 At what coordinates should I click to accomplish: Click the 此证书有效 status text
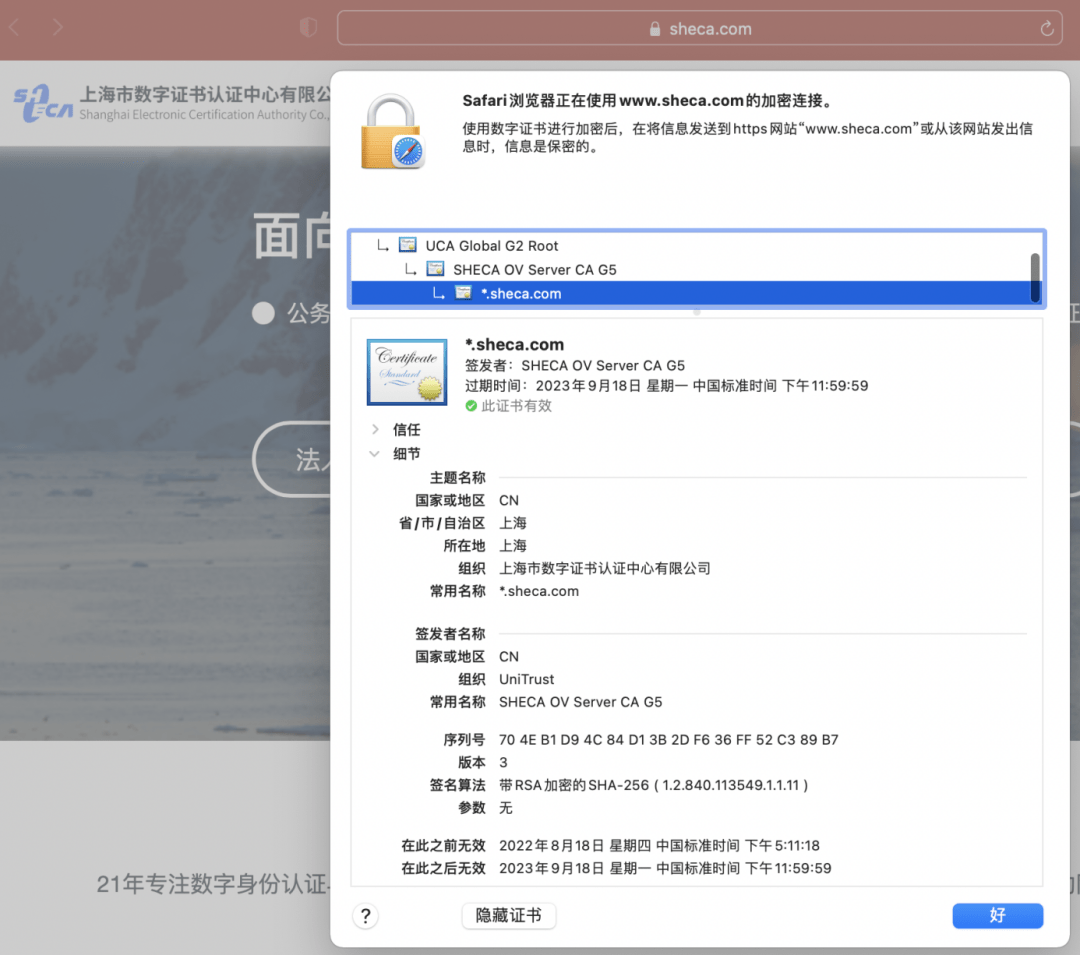tap(517, 406)
